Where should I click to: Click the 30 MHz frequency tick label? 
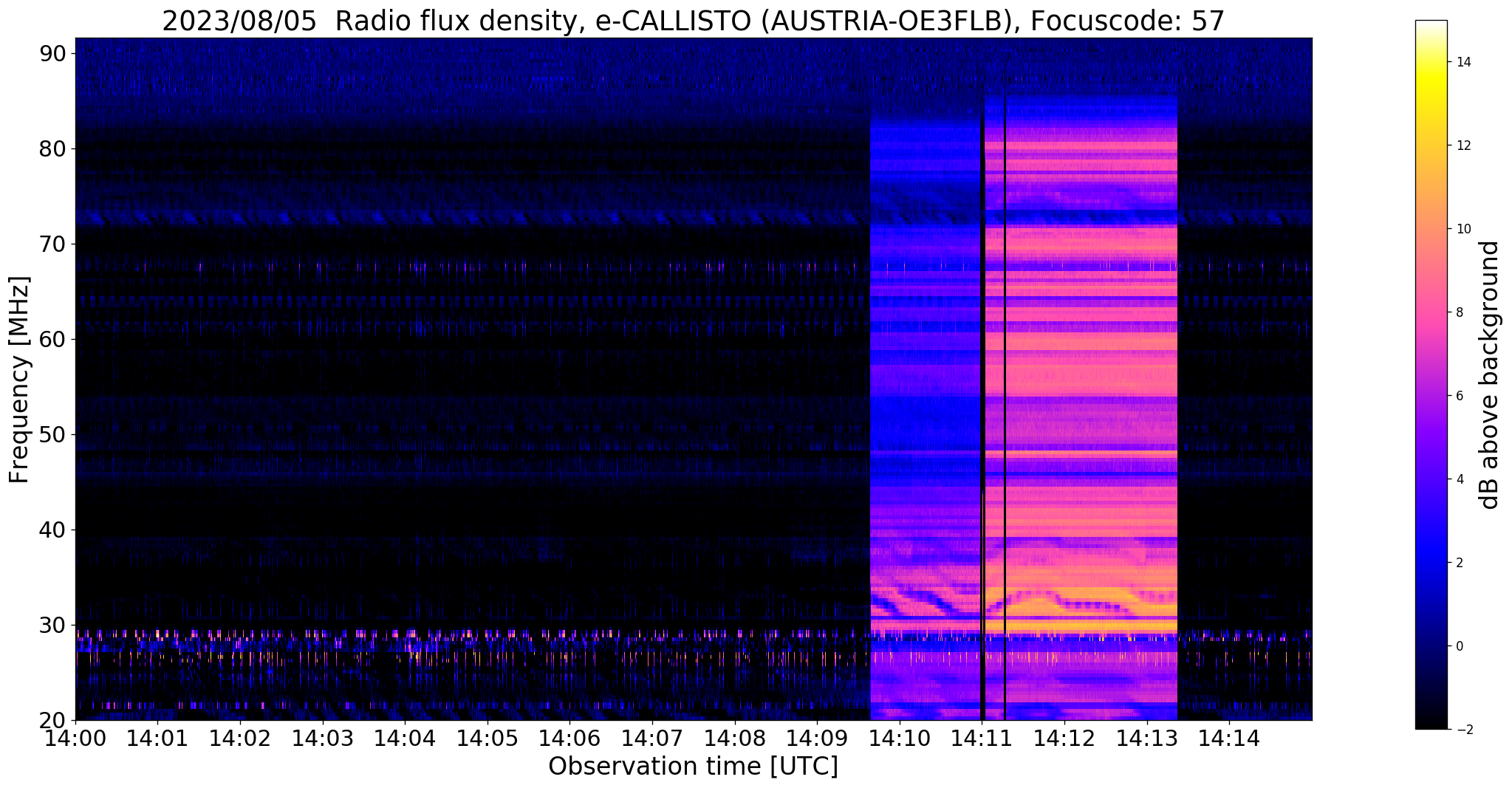point(52,625)
